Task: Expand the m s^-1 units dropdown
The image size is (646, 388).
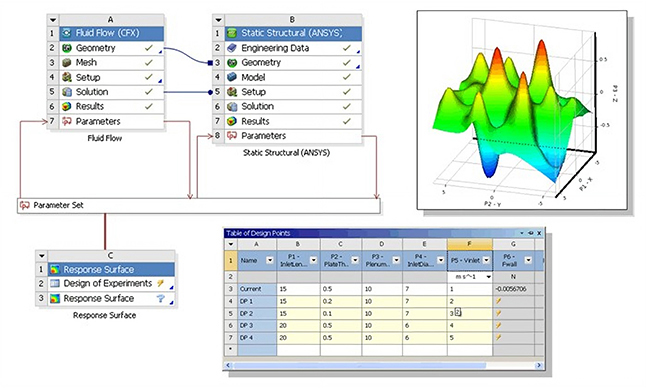Action: tap(489, 277)
